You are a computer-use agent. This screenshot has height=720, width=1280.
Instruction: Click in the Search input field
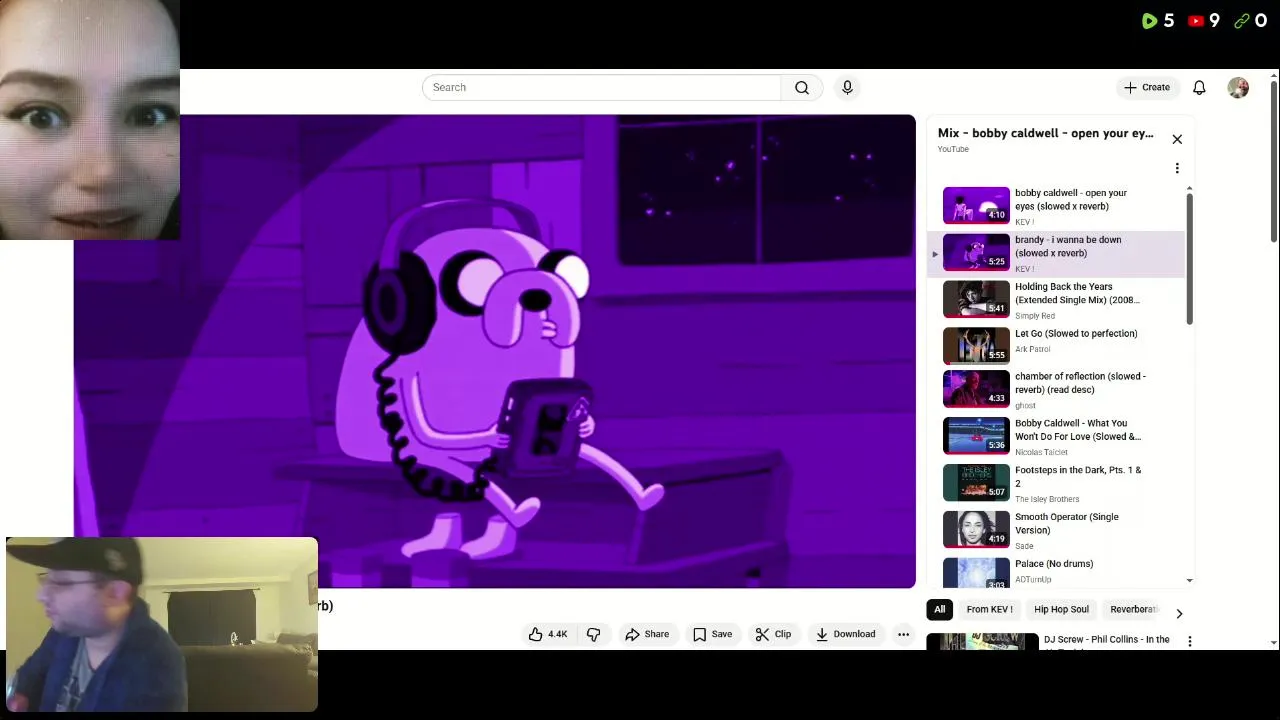pos(601,87)
